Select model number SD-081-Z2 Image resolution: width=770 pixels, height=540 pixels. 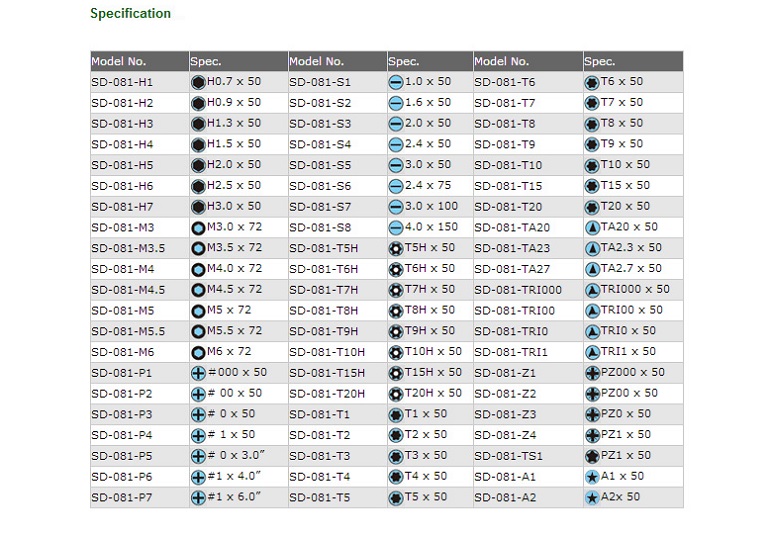click(x=505, y=394)
